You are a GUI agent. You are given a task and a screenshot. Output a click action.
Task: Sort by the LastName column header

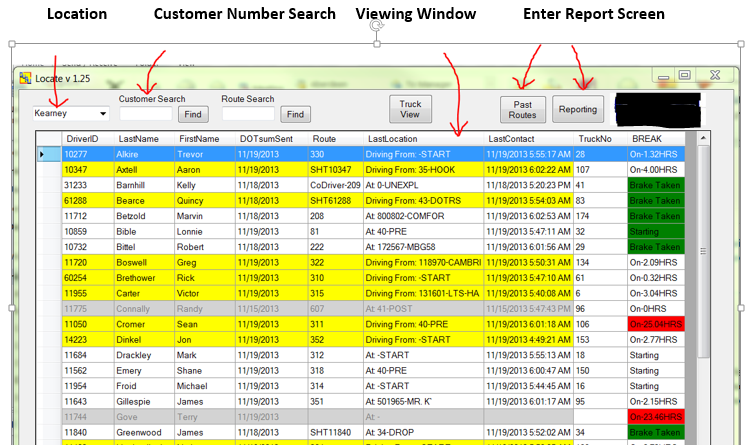pos(145,139)
